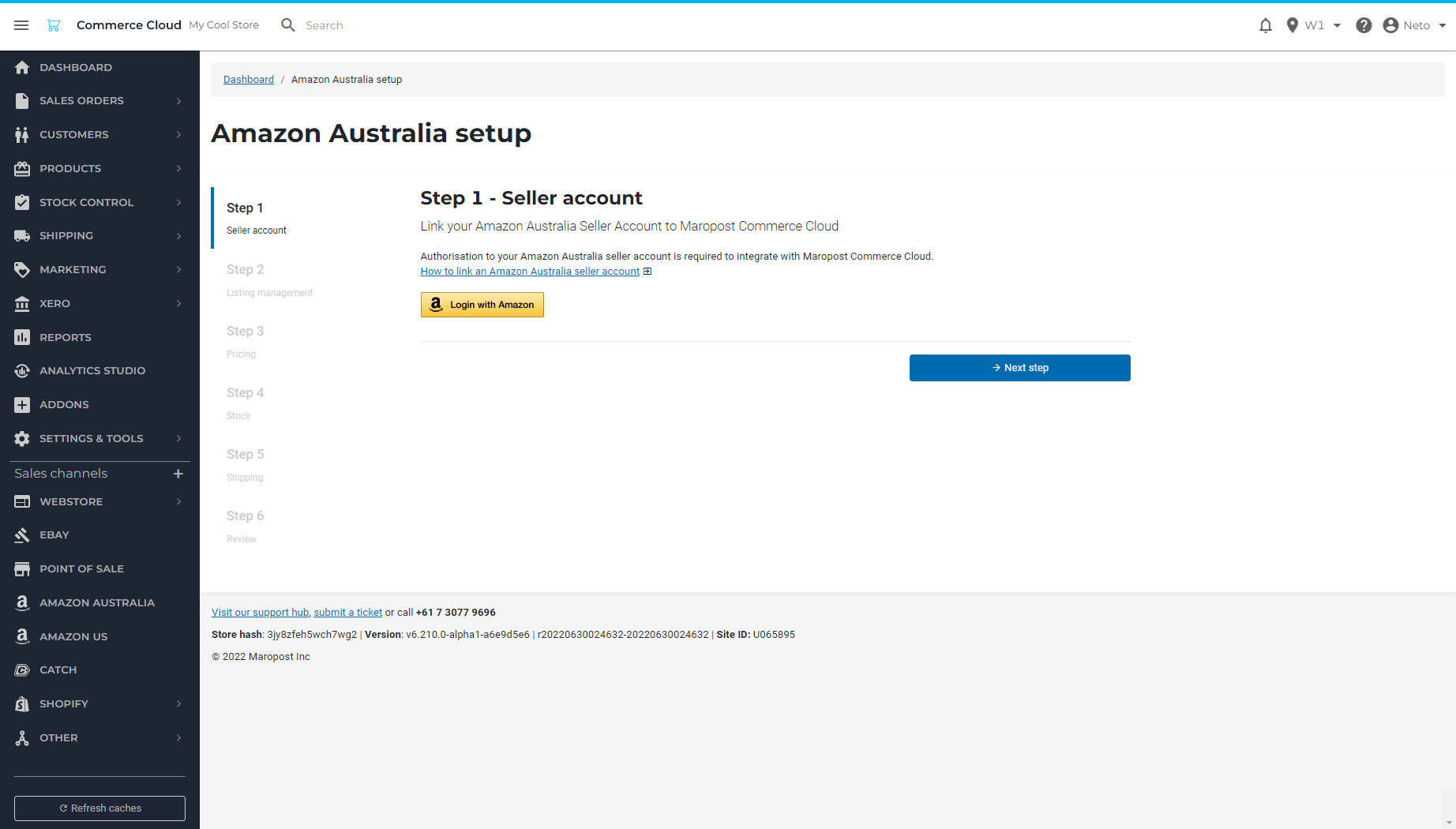Screen dimensions: 1456x829
Task: Click the Amazon Australia logo icon
Action: pos(22,602)
